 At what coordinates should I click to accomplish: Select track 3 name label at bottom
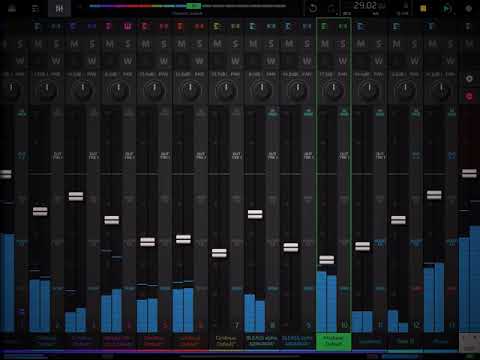point(83,341)
